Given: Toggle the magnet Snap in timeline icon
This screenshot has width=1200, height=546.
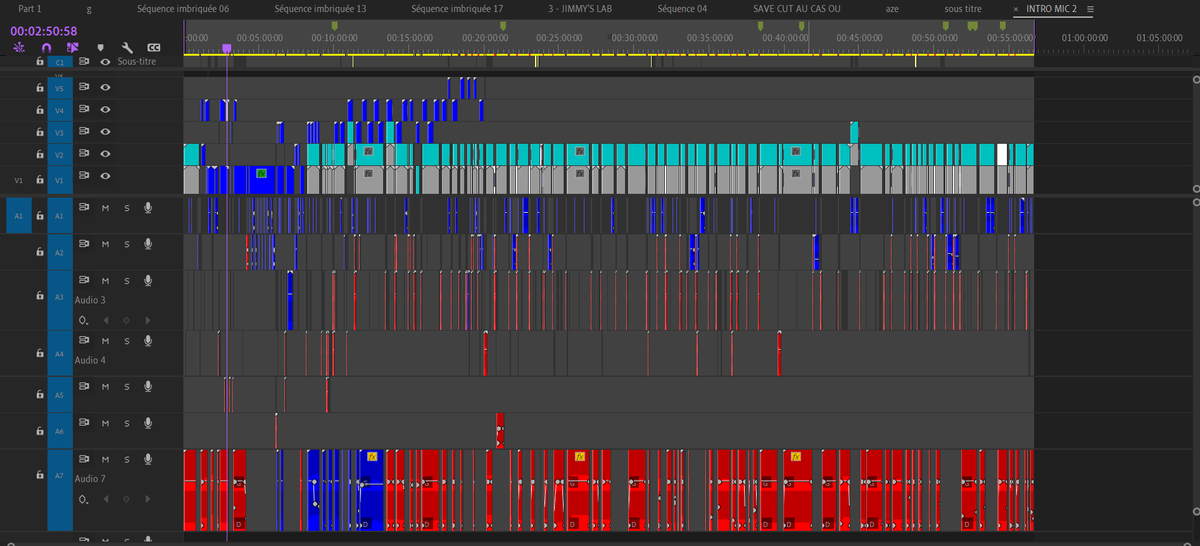Looking at the screenshot, I should point(46,47).
